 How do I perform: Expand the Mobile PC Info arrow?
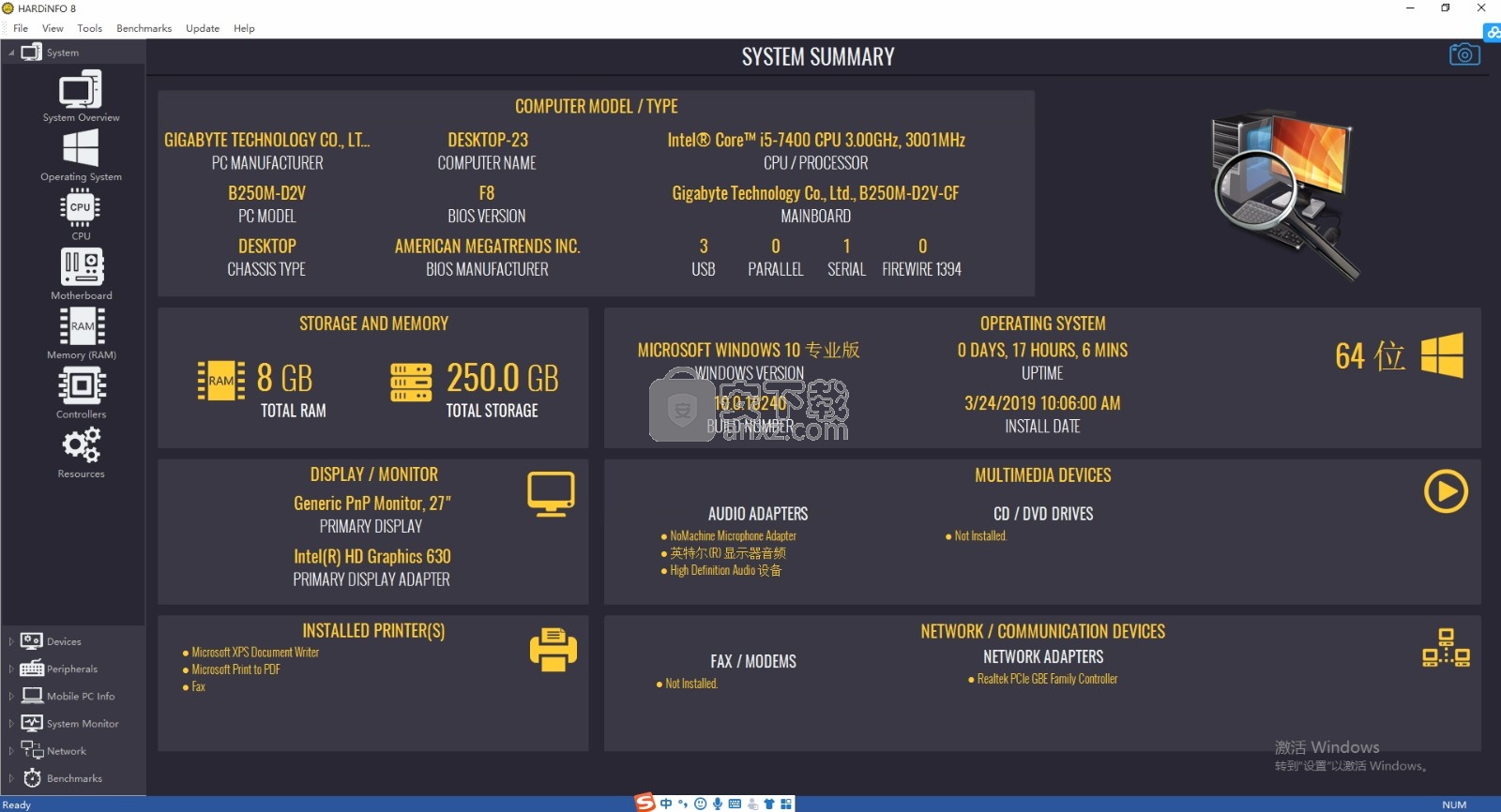[x=11, y=696]
